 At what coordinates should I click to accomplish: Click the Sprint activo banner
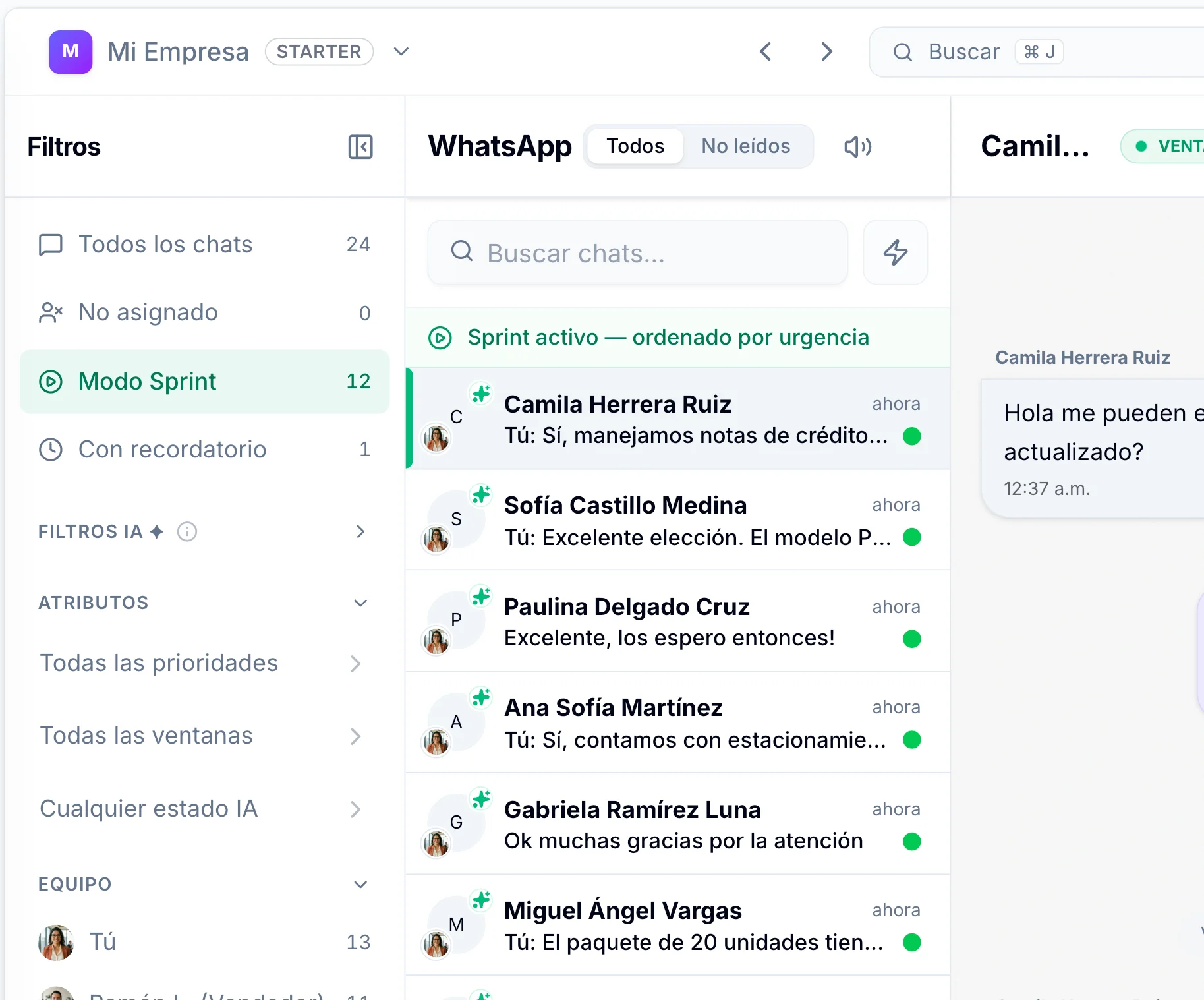coord(668,337)
